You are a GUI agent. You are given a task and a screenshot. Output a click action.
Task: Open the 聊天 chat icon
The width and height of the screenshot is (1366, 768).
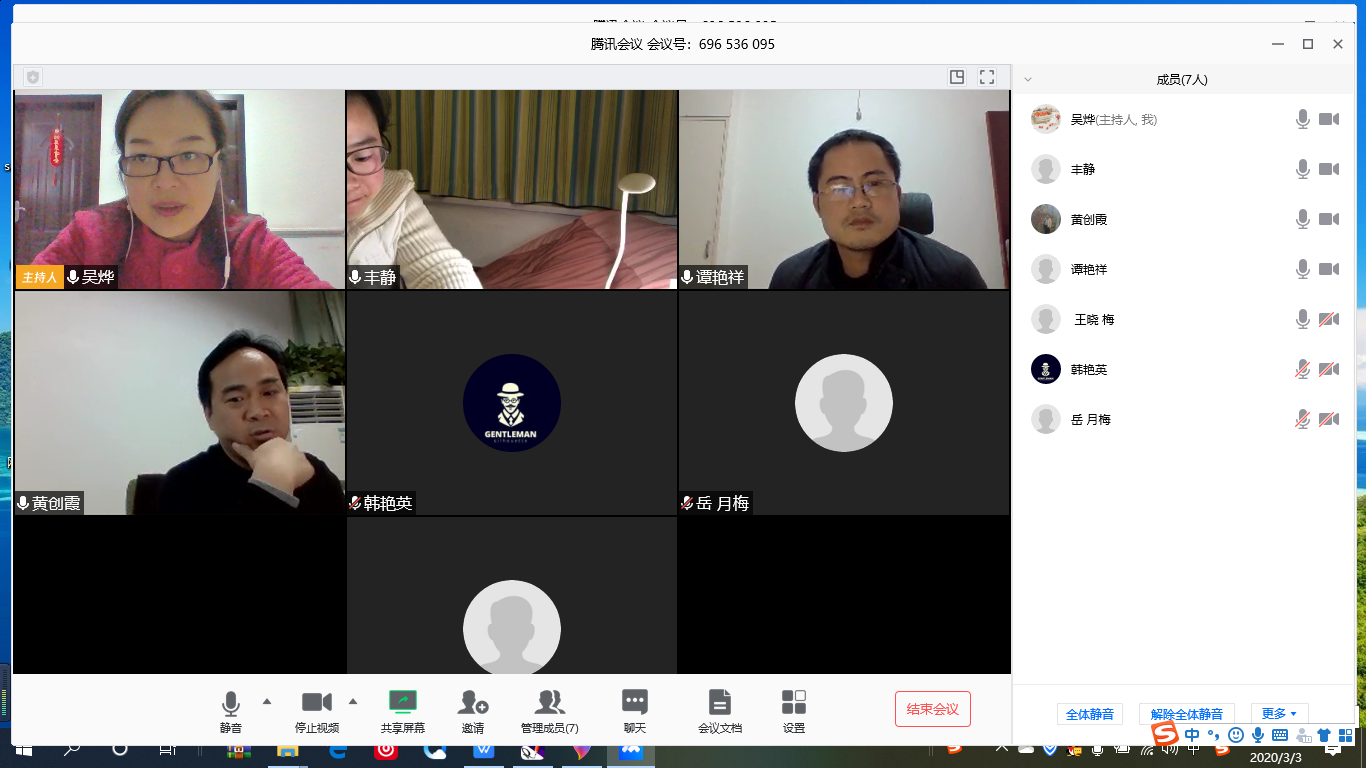634,703
